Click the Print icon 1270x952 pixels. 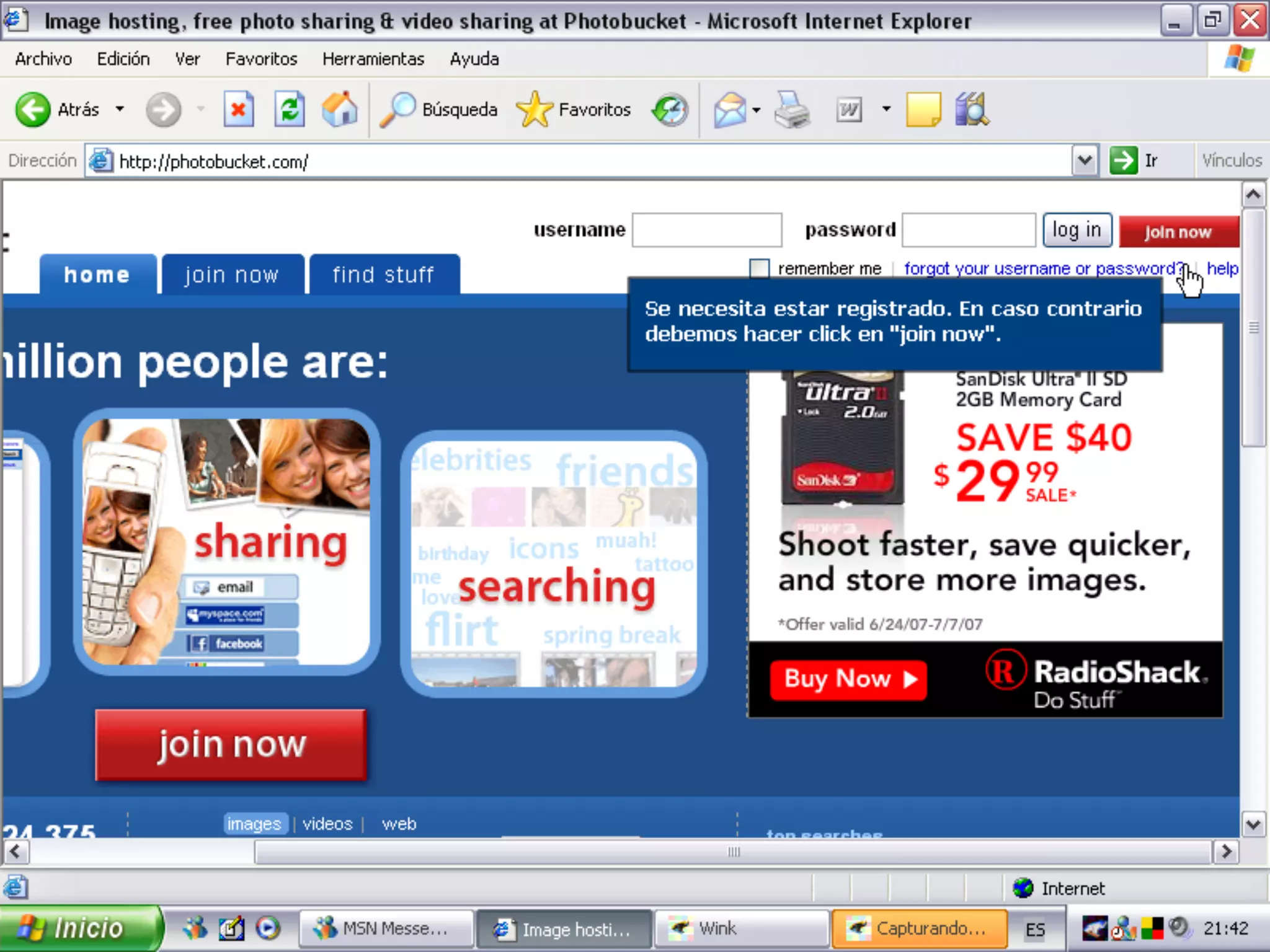pos(792,110)
